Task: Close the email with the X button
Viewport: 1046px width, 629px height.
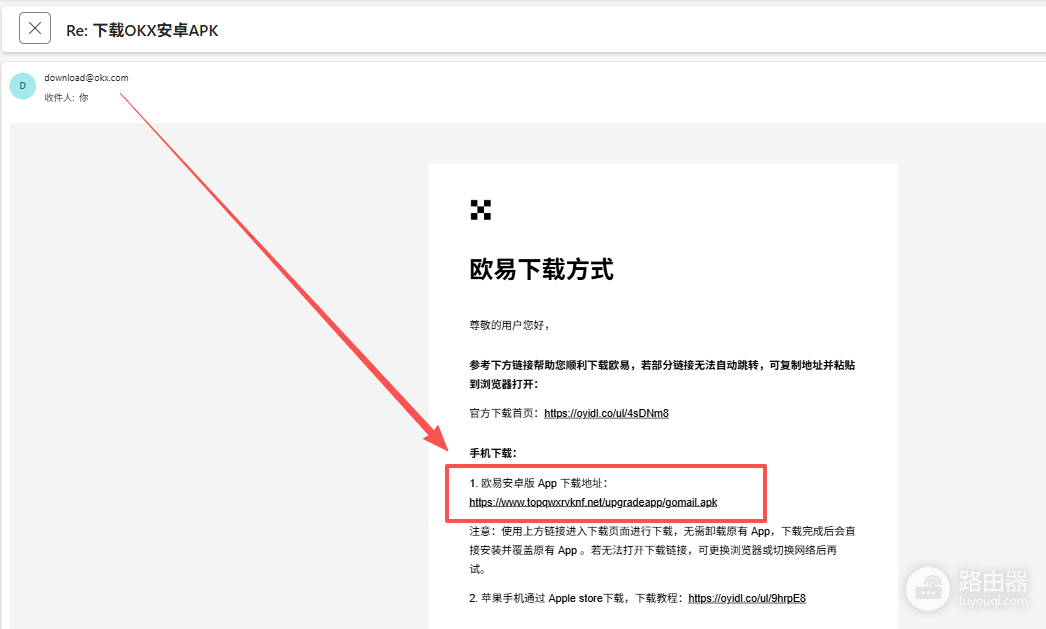Action: tap(35, 28)
